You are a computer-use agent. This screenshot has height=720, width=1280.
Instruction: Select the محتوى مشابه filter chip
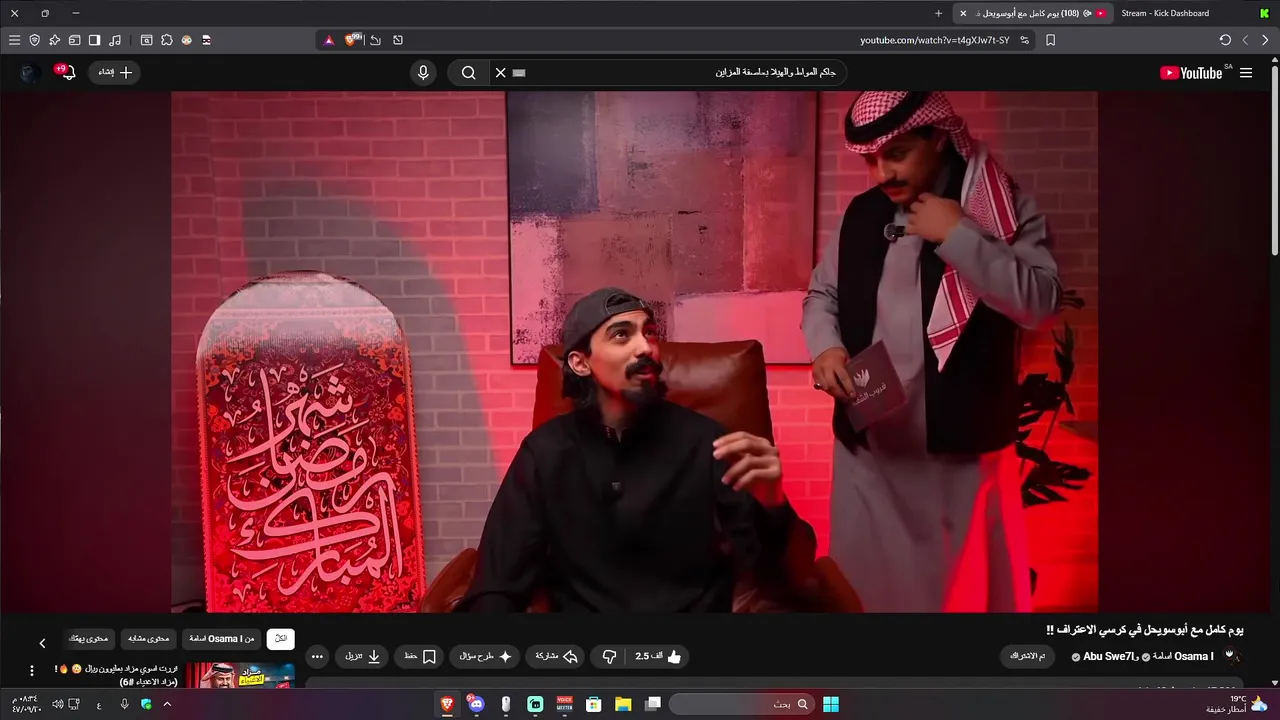(150, 638)
